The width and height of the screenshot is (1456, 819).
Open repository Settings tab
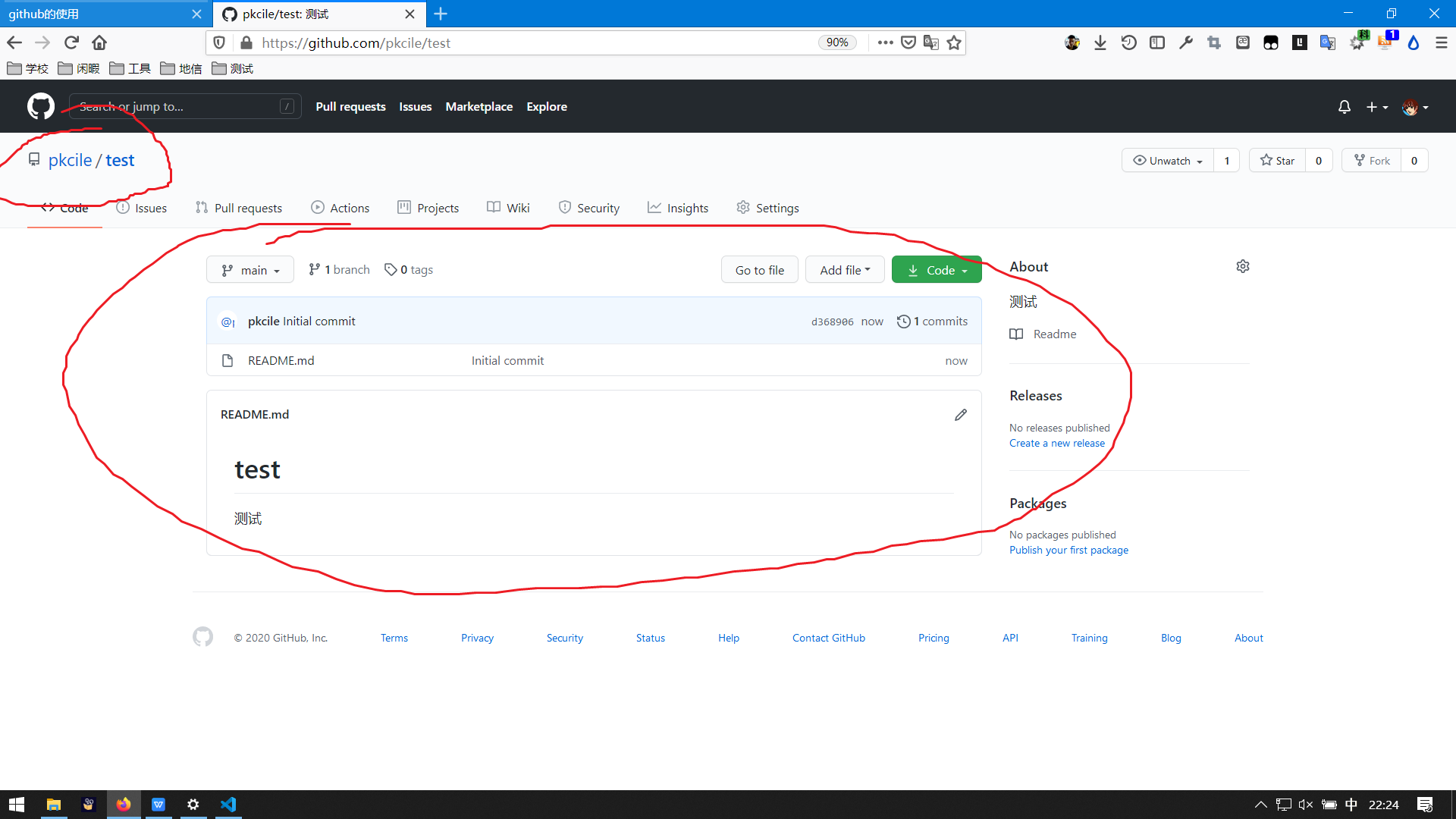pyautogui.click(x=767, y=208)
